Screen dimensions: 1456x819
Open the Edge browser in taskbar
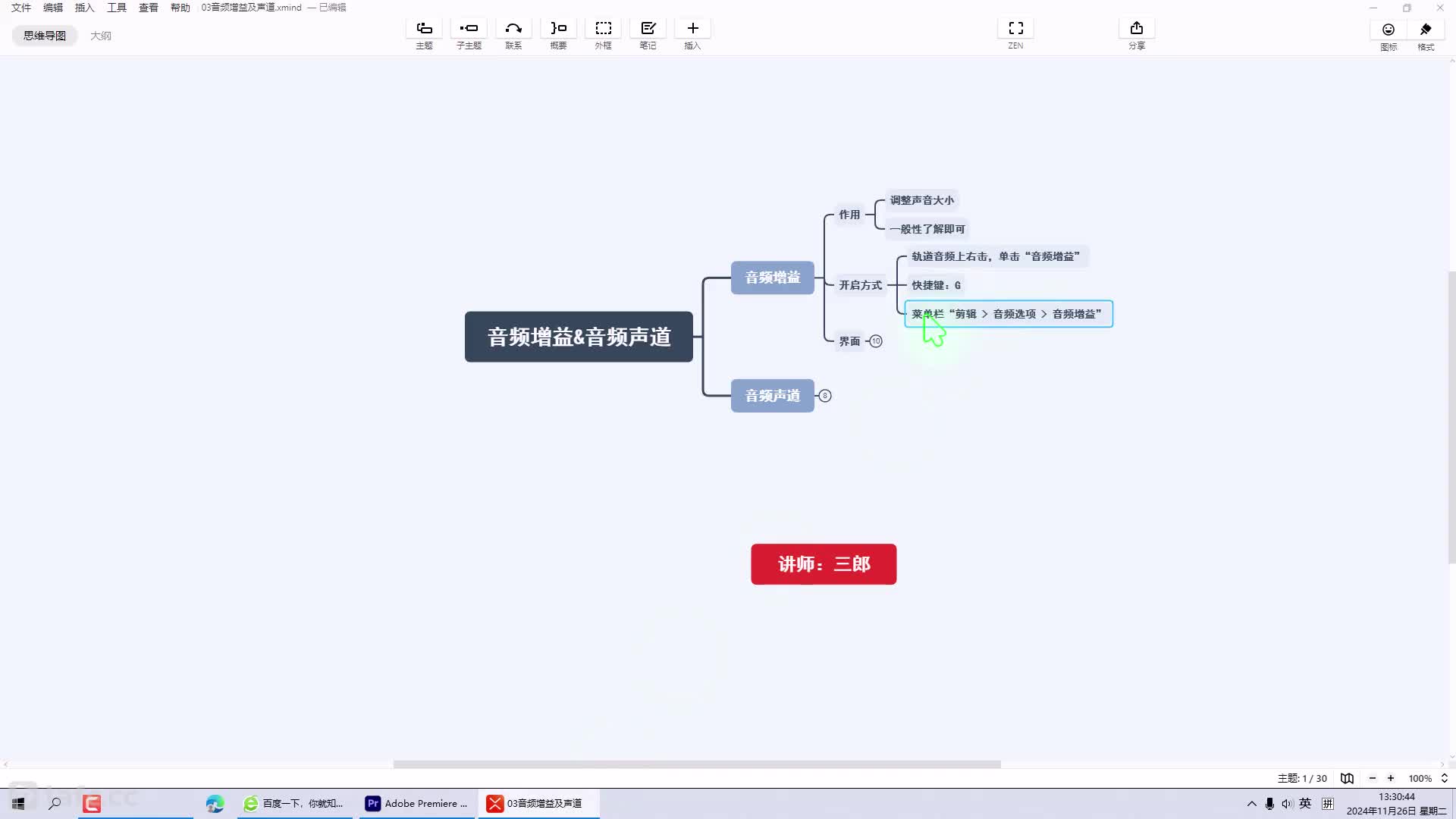point(215,804)
